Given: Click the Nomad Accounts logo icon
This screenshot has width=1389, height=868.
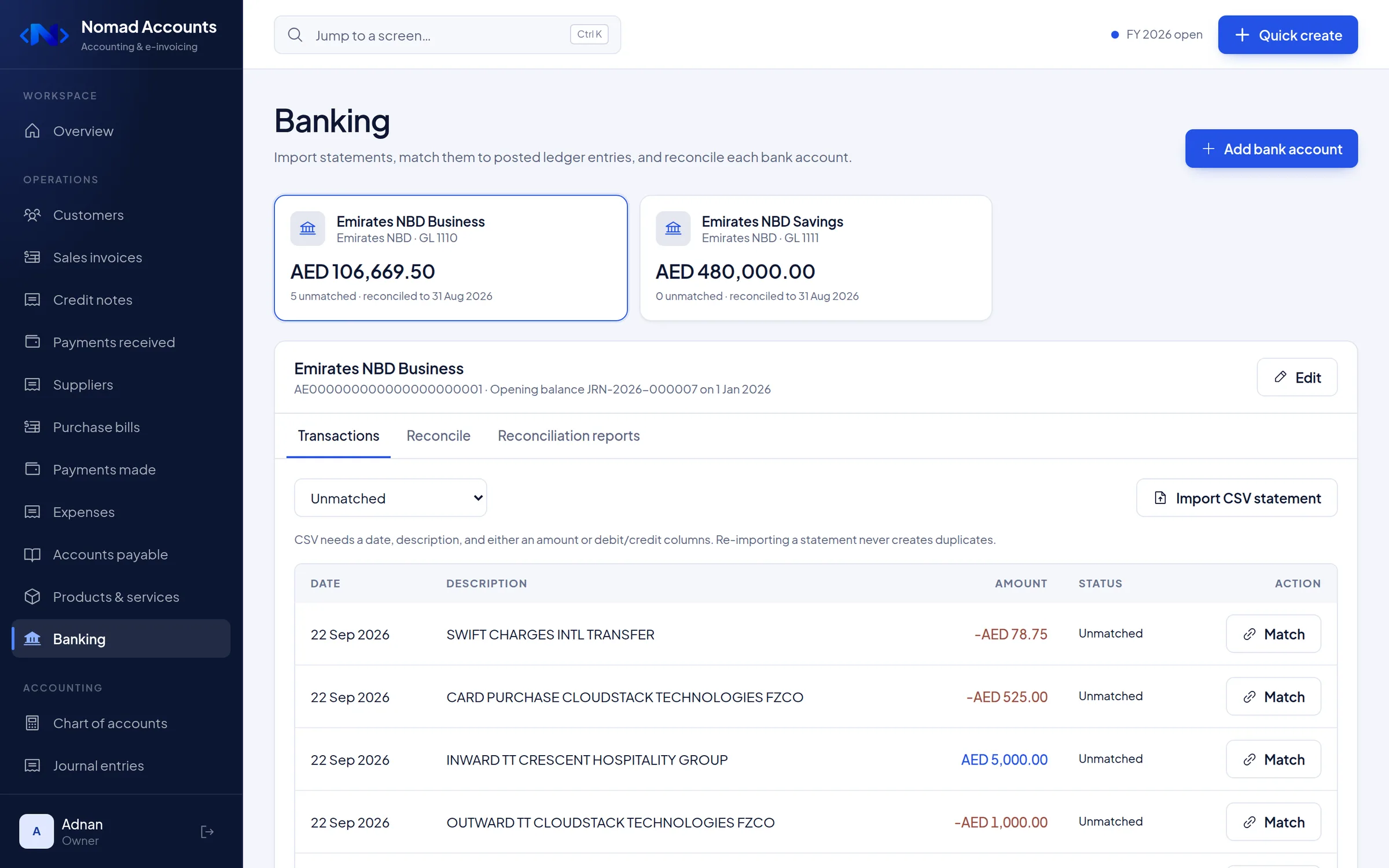Looking at the screenshot, I should [x=45, y=35].
